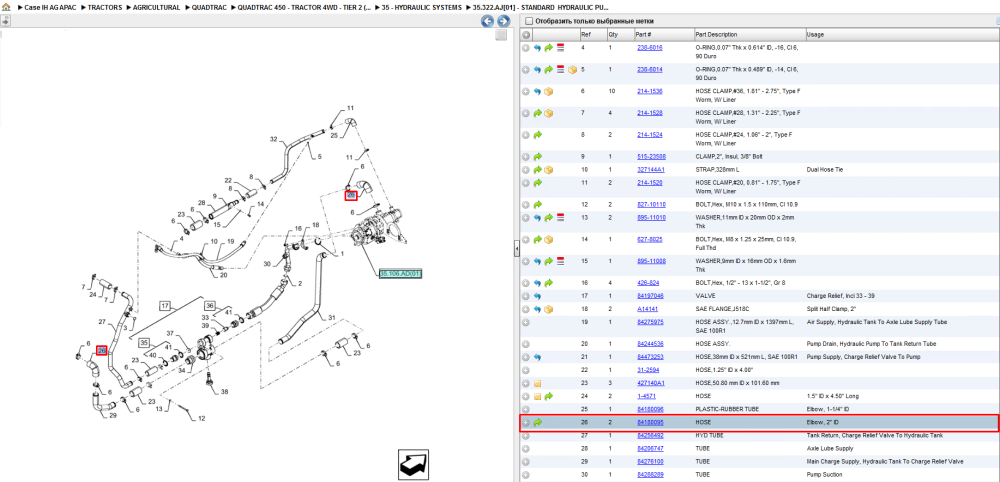Toggle selection circle for row 25
The image size is (1000, 482).
click(526, 409)
